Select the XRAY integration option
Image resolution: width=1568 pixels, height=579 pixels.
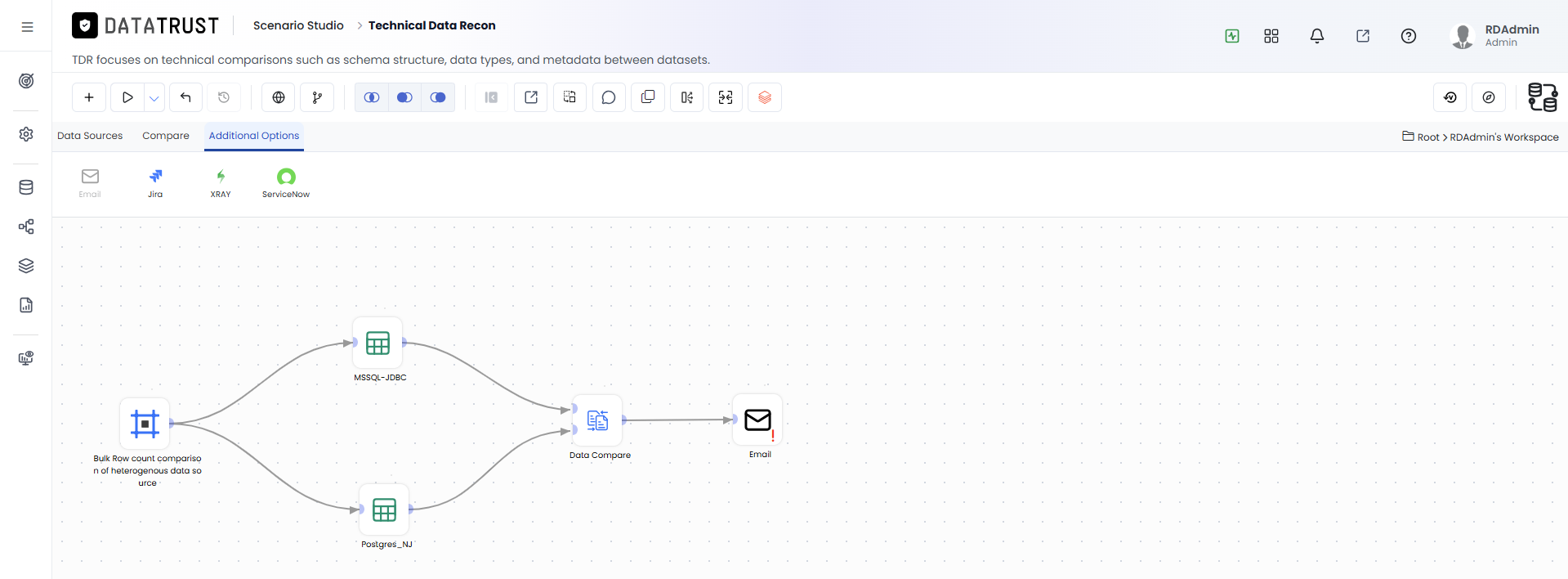221,183
